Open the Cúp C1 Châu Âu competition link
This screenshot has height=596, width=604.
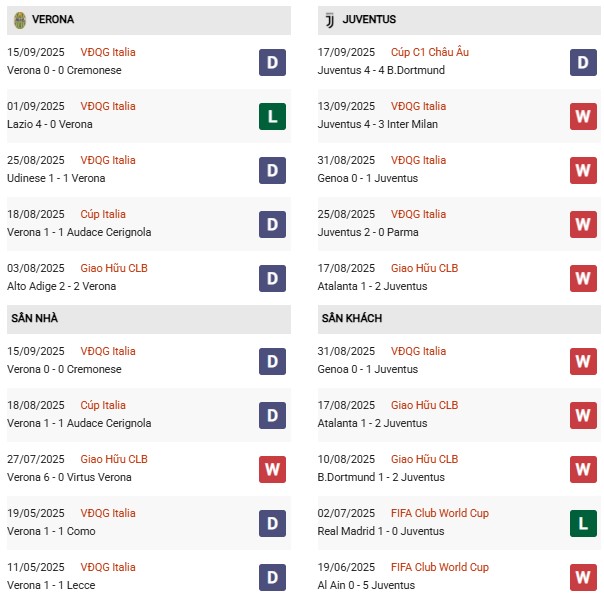(430, 52)
